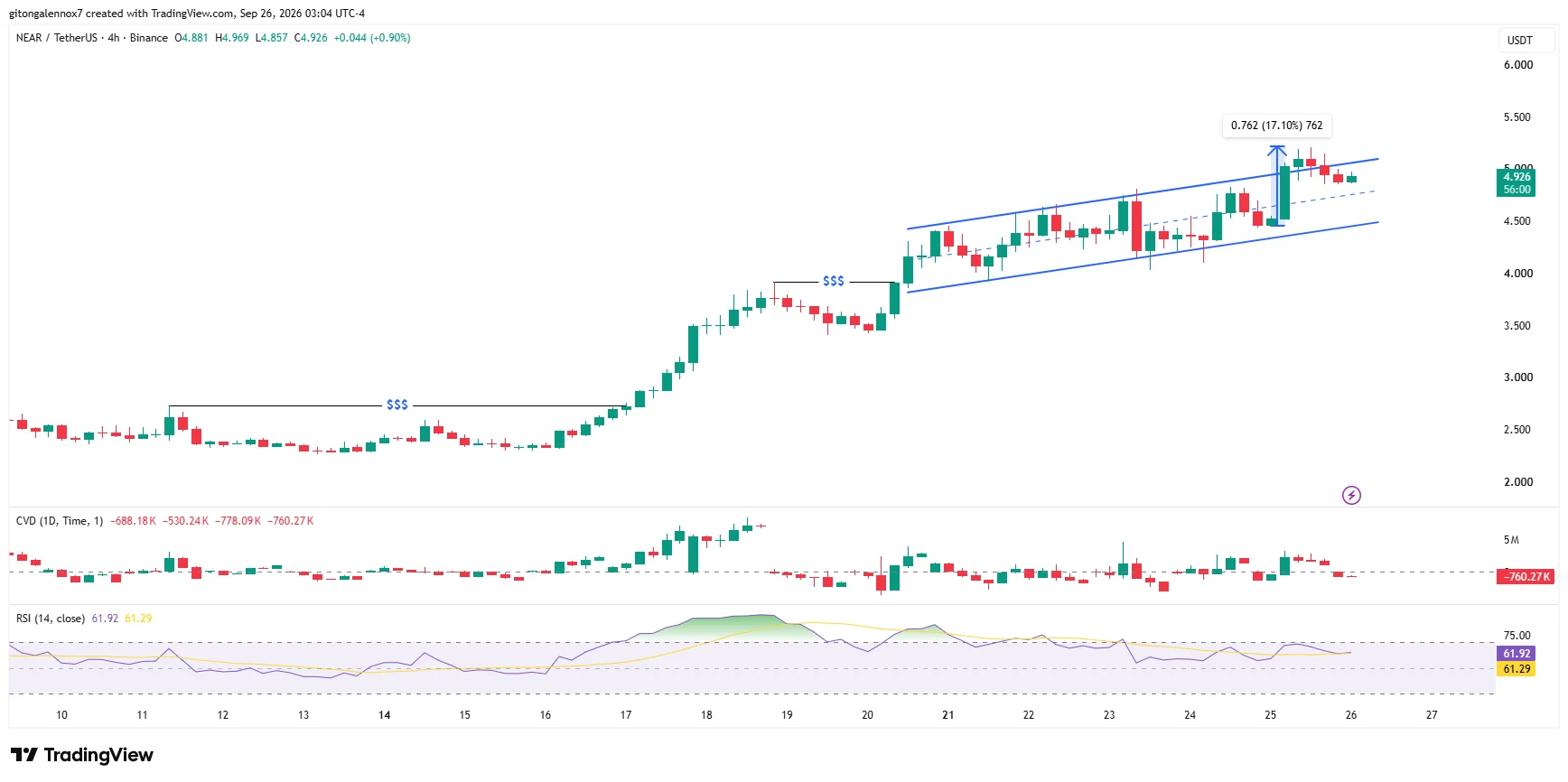
Task: Click date 24 on the time axis
Action: (1190, 715)
